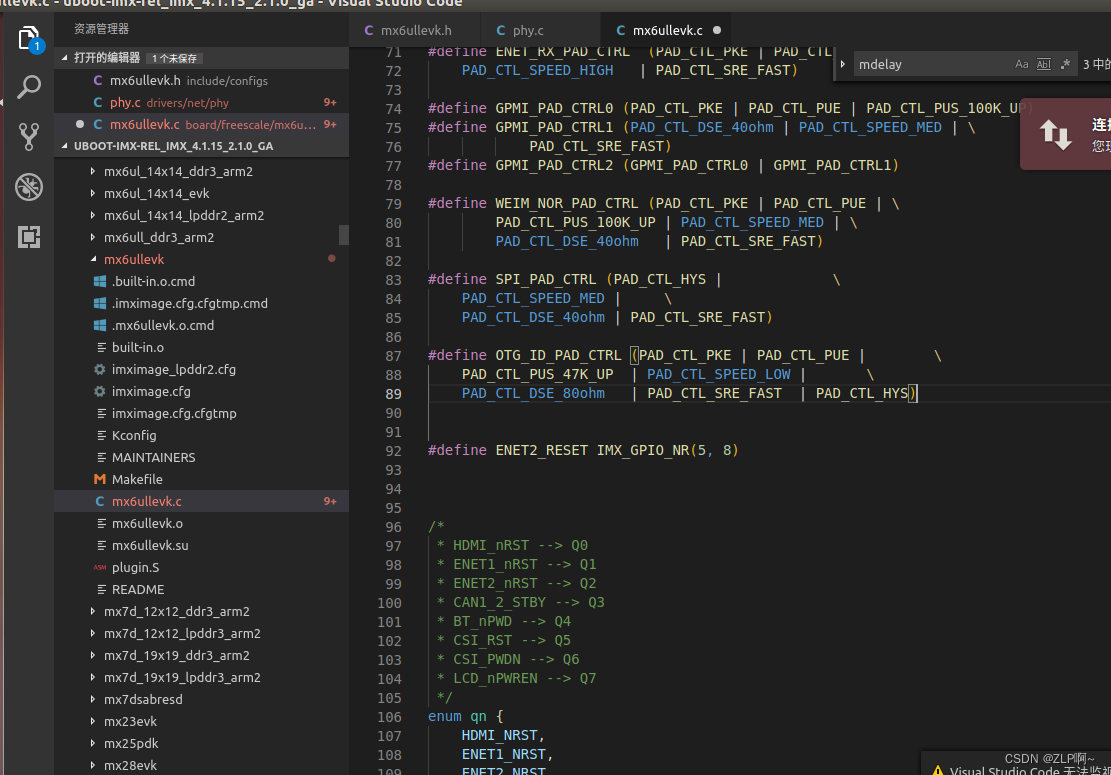Toggle Match Case in find widget
Viewport: 1111px width, 775px height.
tap(1022, 64)
